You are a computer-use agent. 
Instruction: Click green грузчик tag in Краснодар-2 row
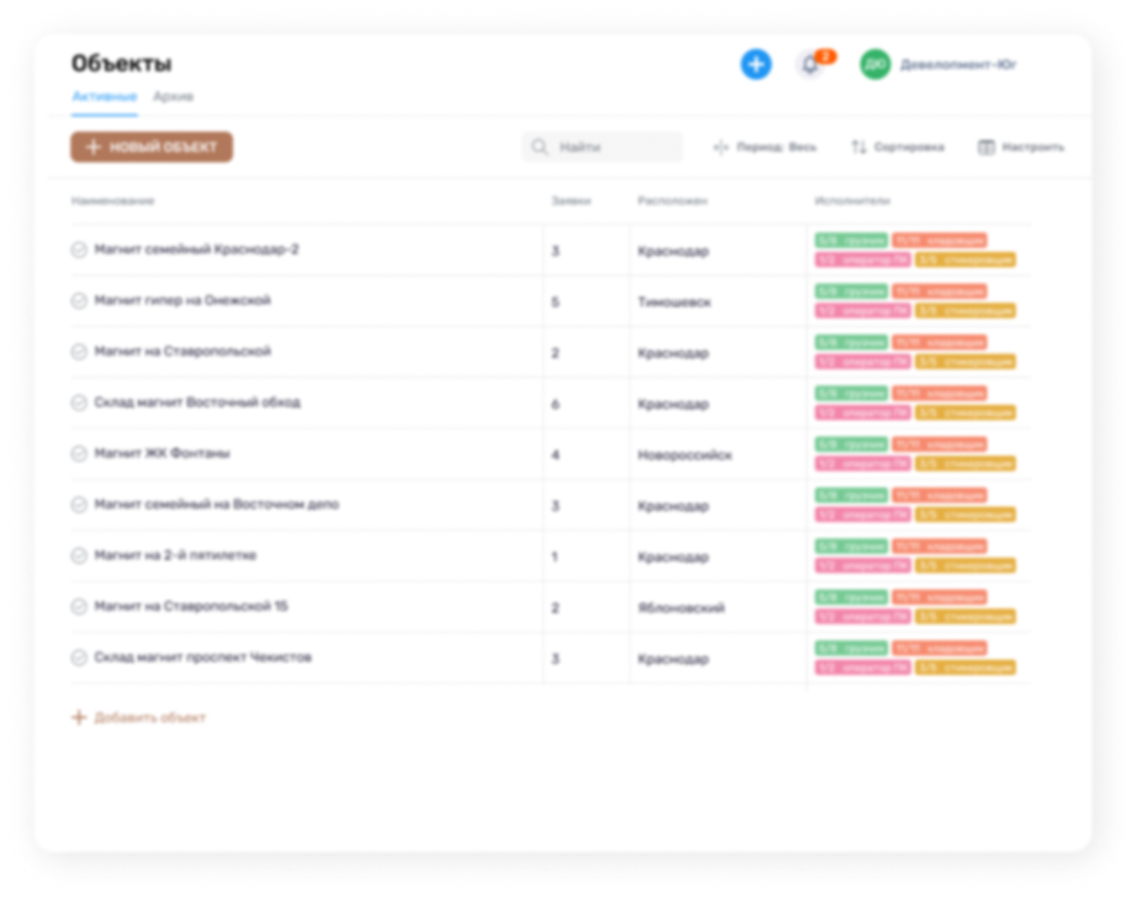[851, 240]
